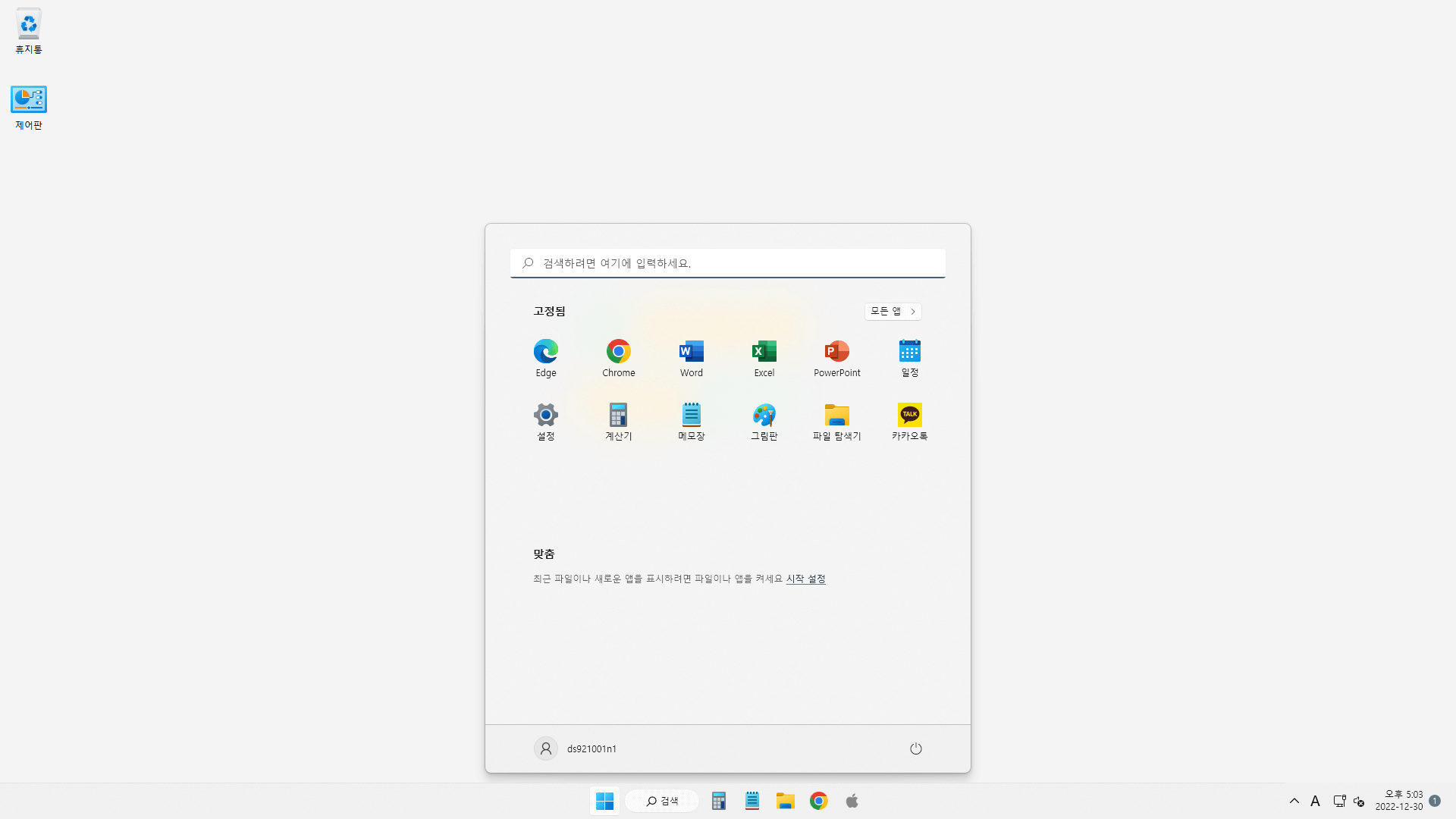Viewport: 1456px width, 819px height.
Task: Toggle the IME 'A' input mode indicator
Action: click(x=1316, y=801)
